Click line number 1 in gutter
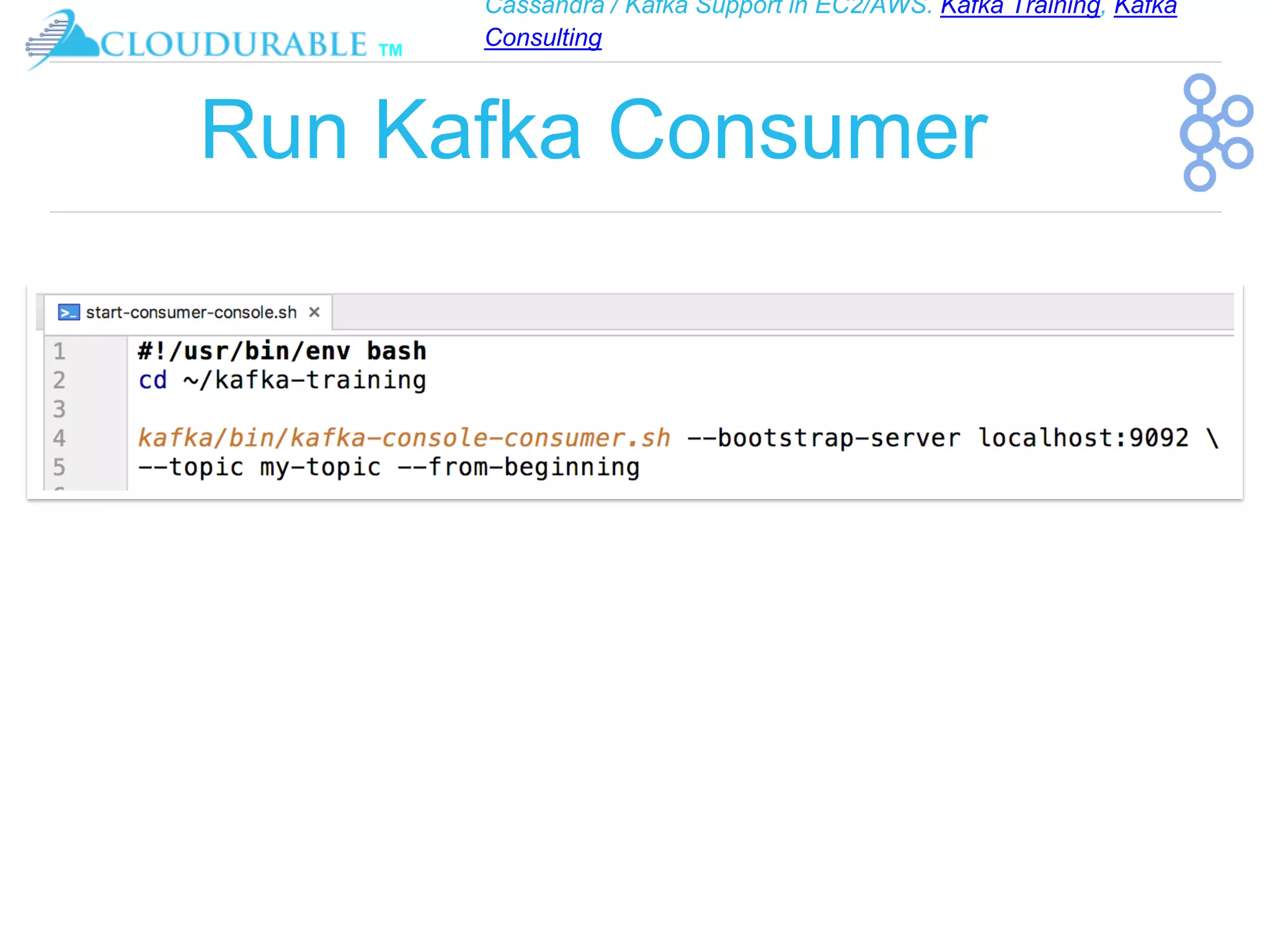Screen dimensions: 1270x952 click(x=60, y=351)
